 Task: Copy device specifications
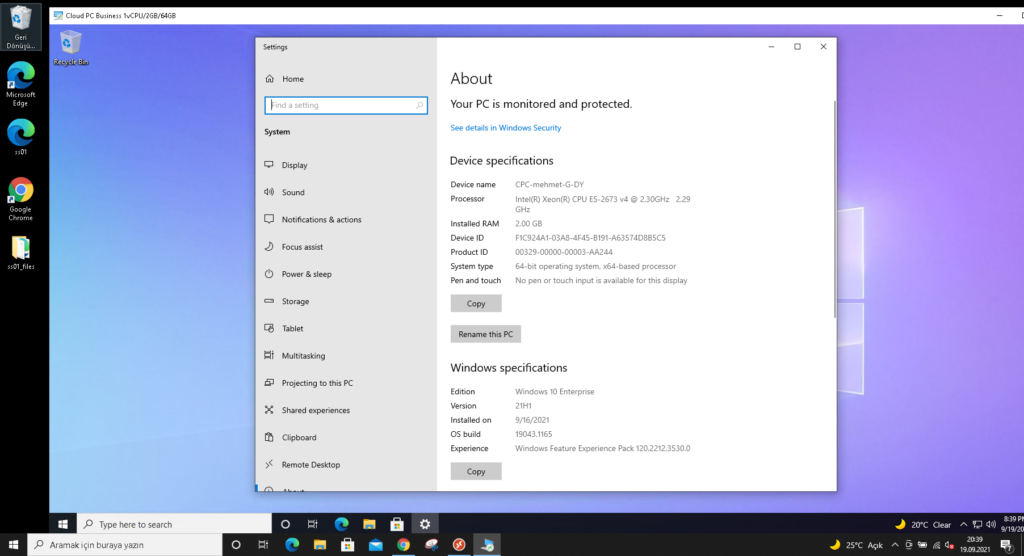coord(476,303)
